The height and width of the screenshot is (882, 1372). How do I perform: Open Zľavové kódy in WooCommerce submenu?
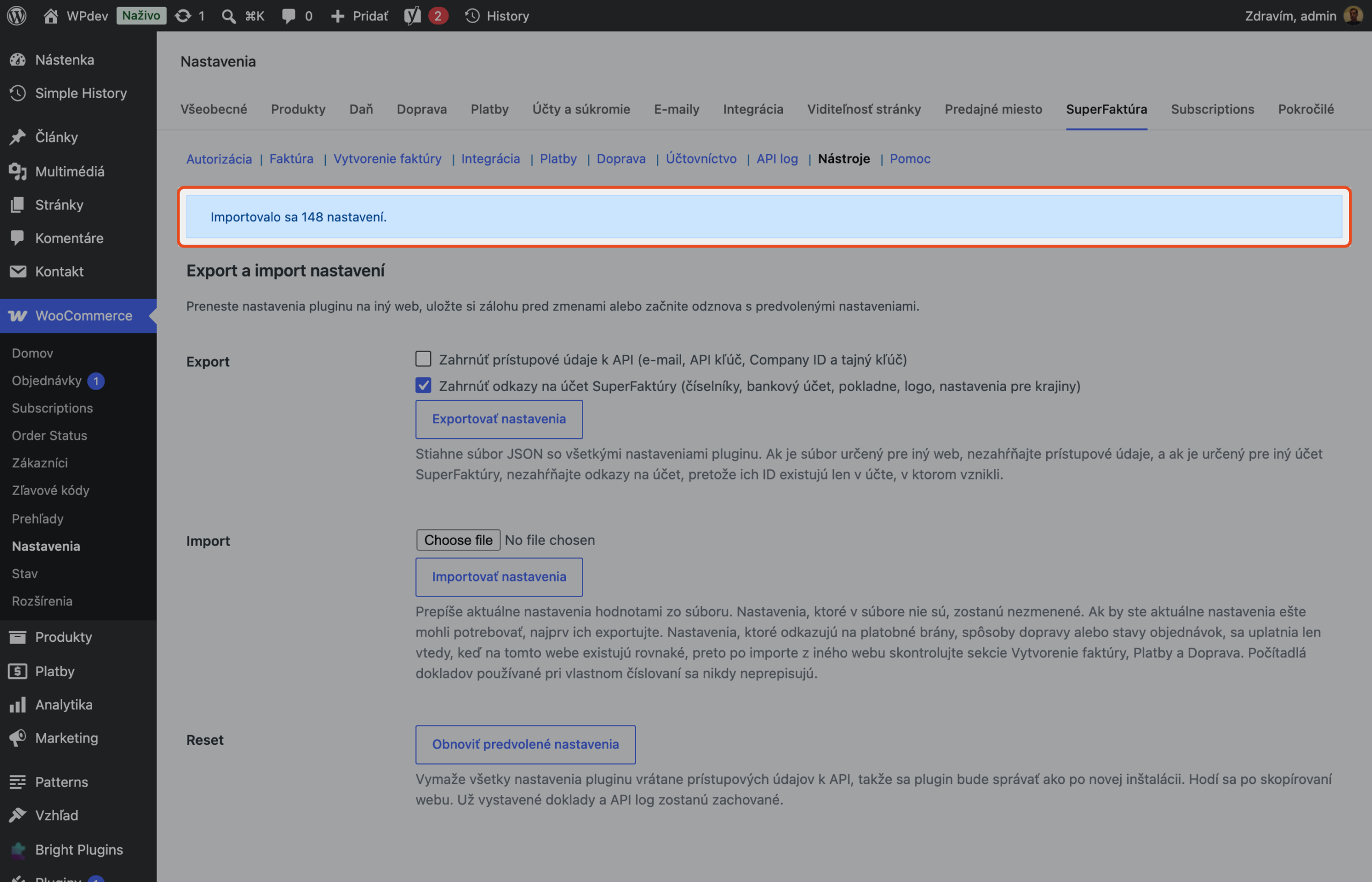coord(50,490)
